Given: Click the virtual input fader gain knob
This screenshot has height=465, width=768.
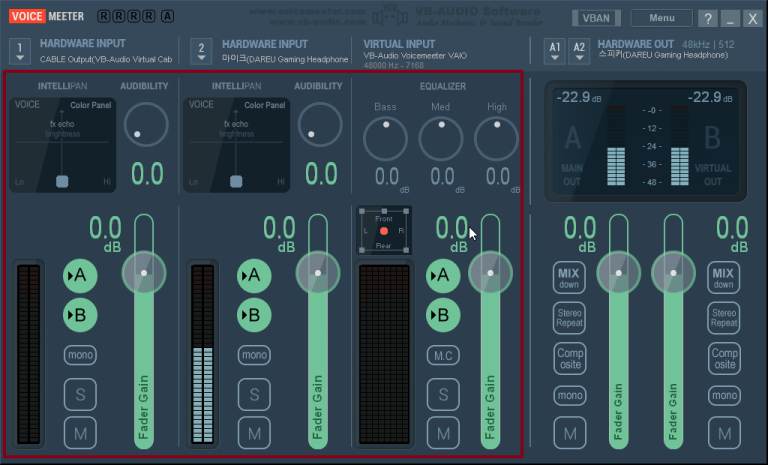Looking at the screenshot, I should tap(490, 273).
